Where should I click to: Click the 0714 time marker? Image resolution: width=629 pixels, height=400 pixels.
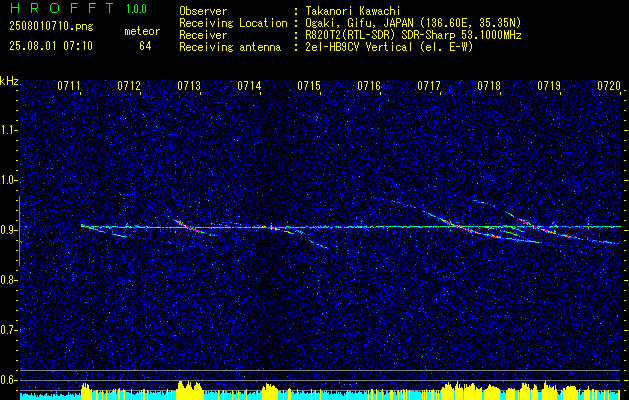coord(249,85)
